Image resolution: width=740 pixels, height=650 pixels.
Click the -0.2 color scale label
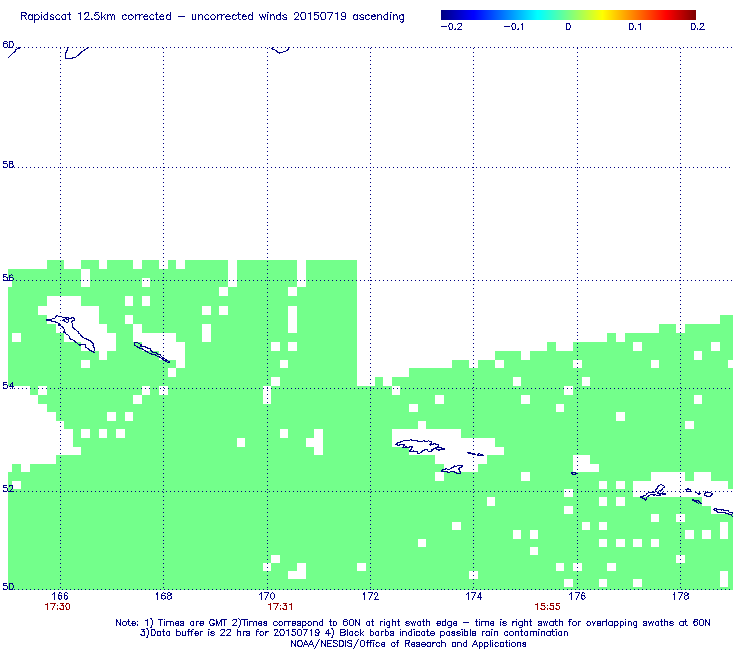452,27
